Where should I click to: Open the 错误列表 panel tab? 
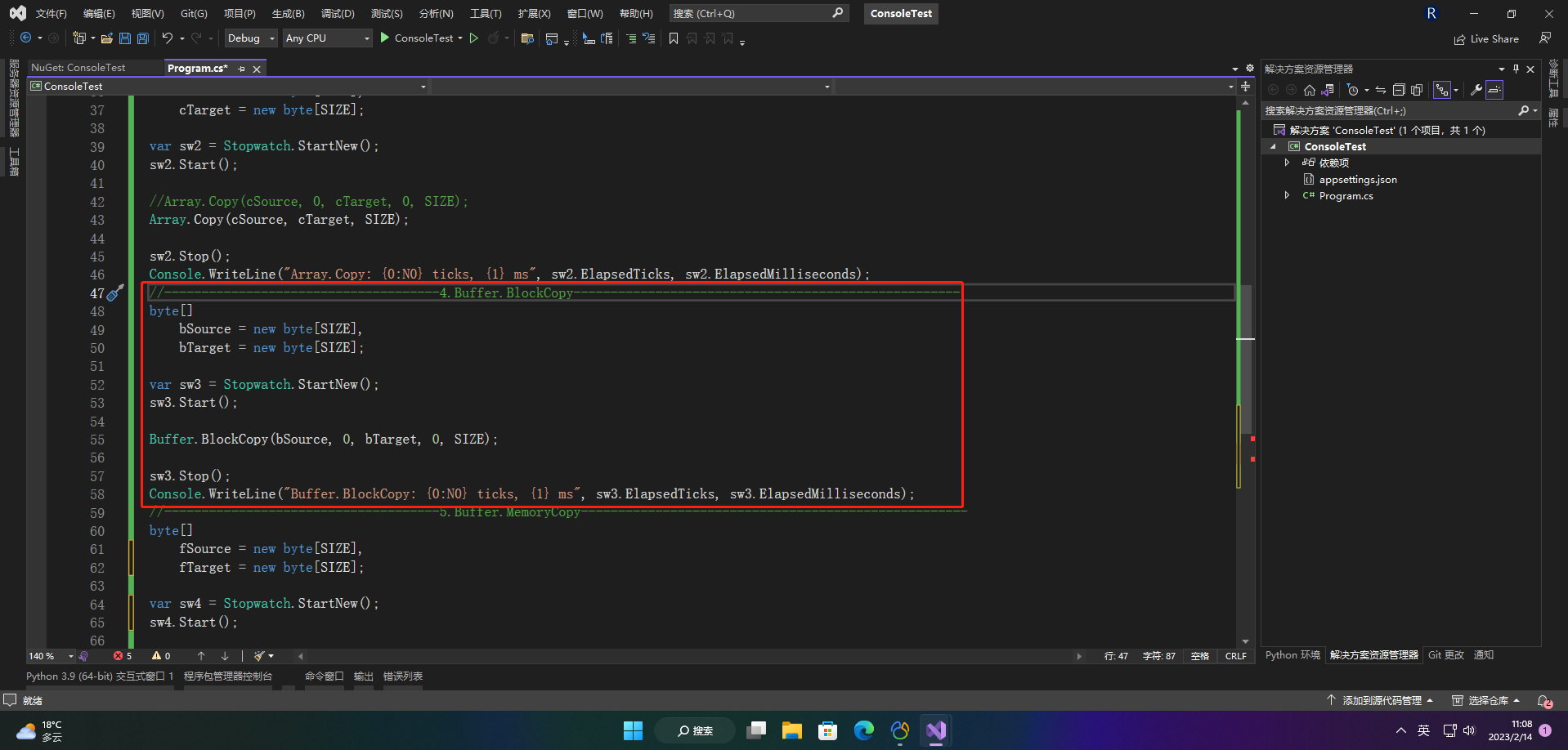coord(403,676)
